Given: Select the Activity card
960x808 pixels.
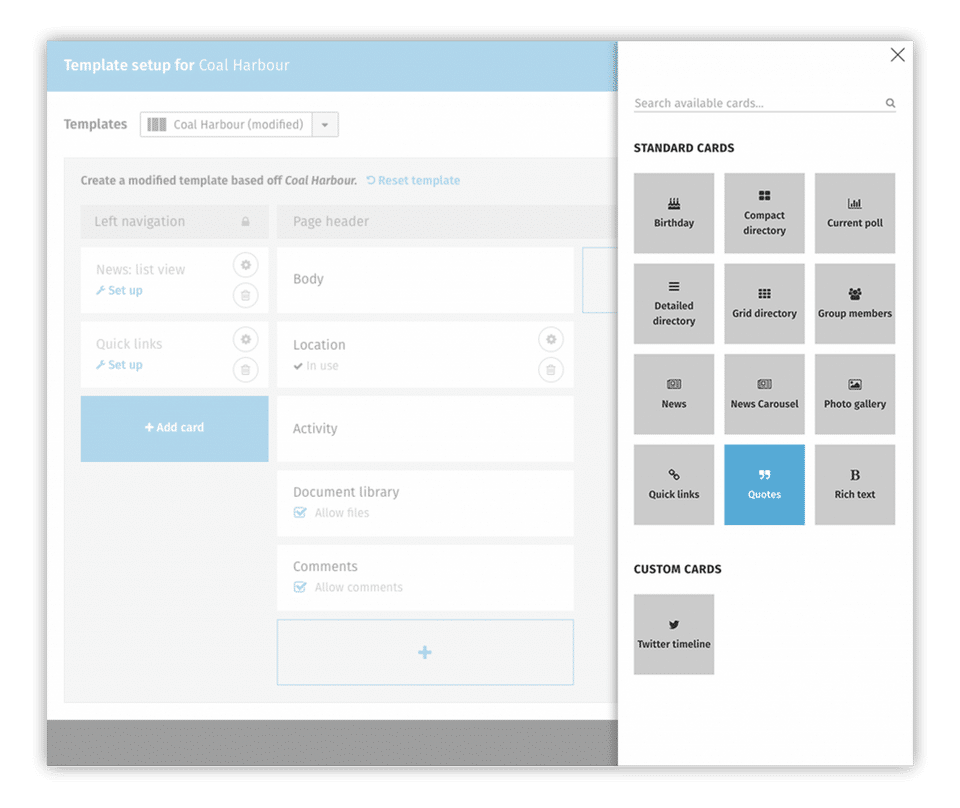Looking at the screenshot, I should coord(425,428).
